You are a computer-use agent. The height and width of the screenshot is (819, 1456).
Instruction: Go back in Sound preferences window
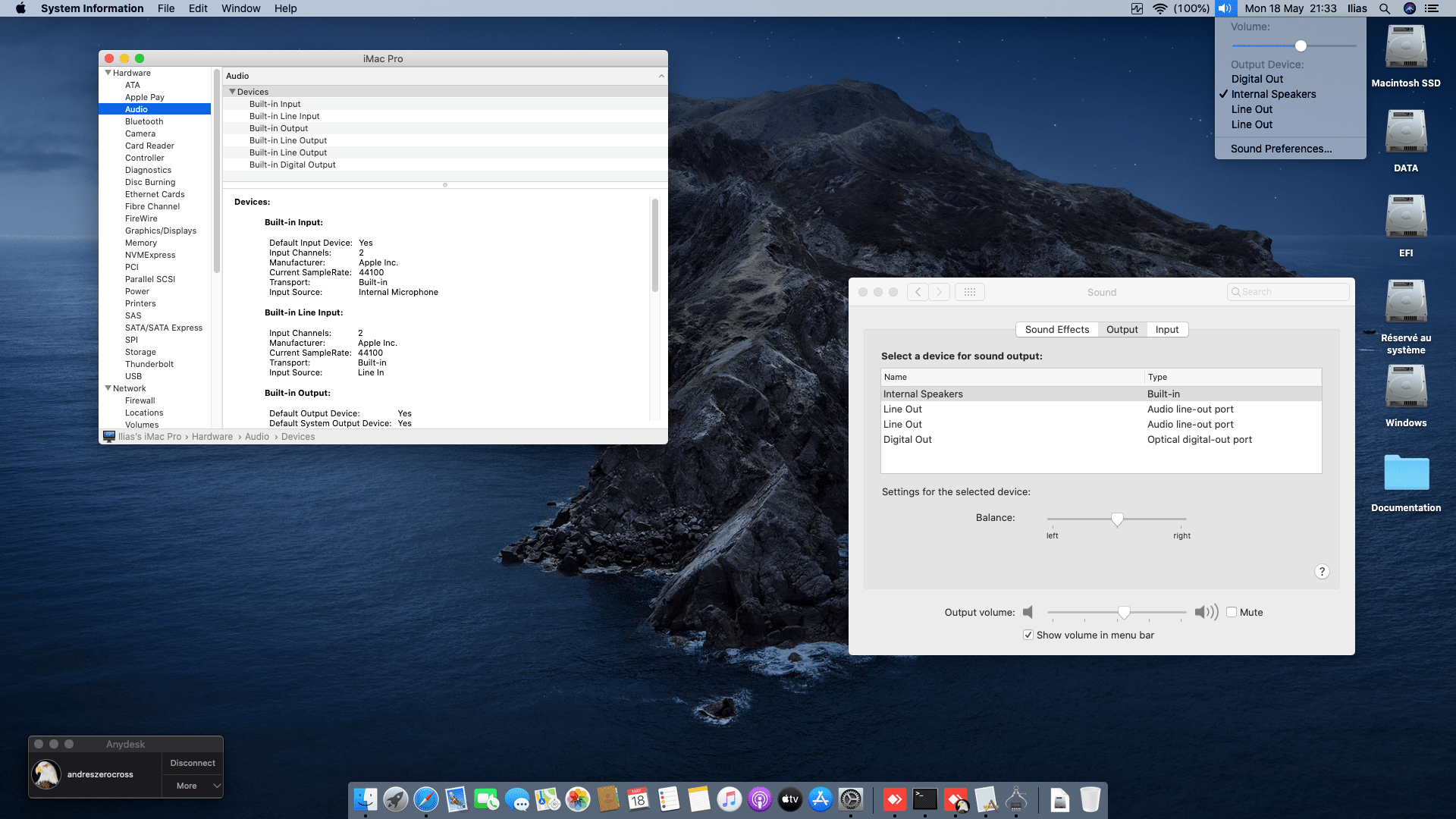click(918, 292)
